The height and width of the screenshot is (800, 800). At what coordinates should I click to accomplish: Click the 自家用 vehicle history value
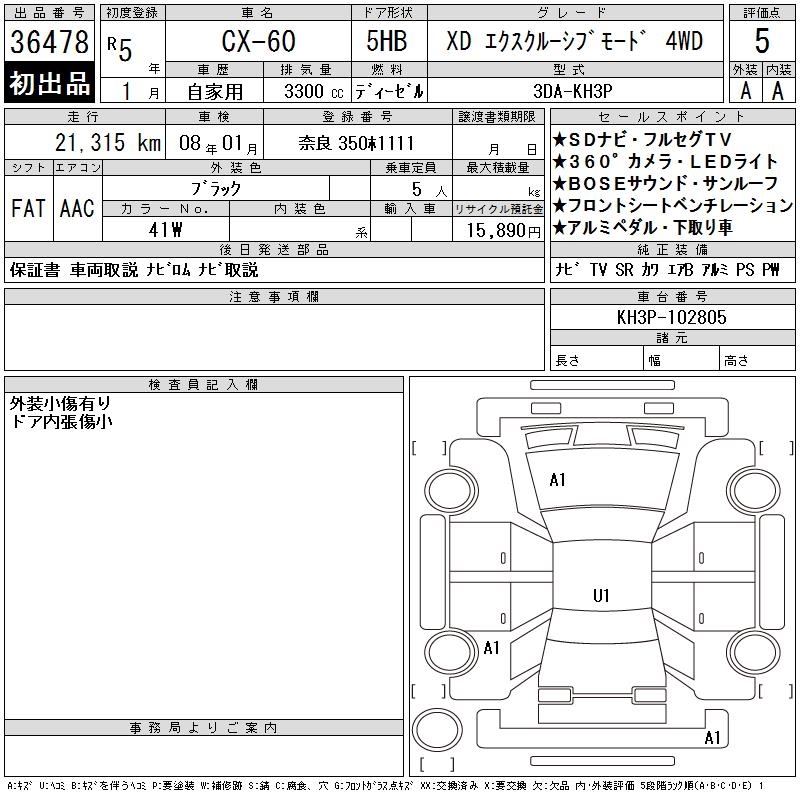pos(215,92)
